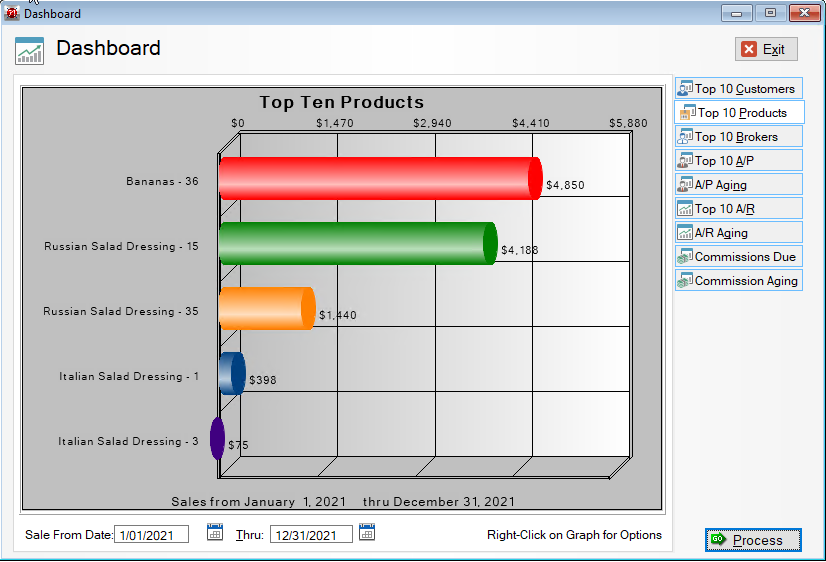Click the Italian Salad Dressing - 3 label
The width and height of the screenshot is (826, 562).
click(x=129, y=441)
